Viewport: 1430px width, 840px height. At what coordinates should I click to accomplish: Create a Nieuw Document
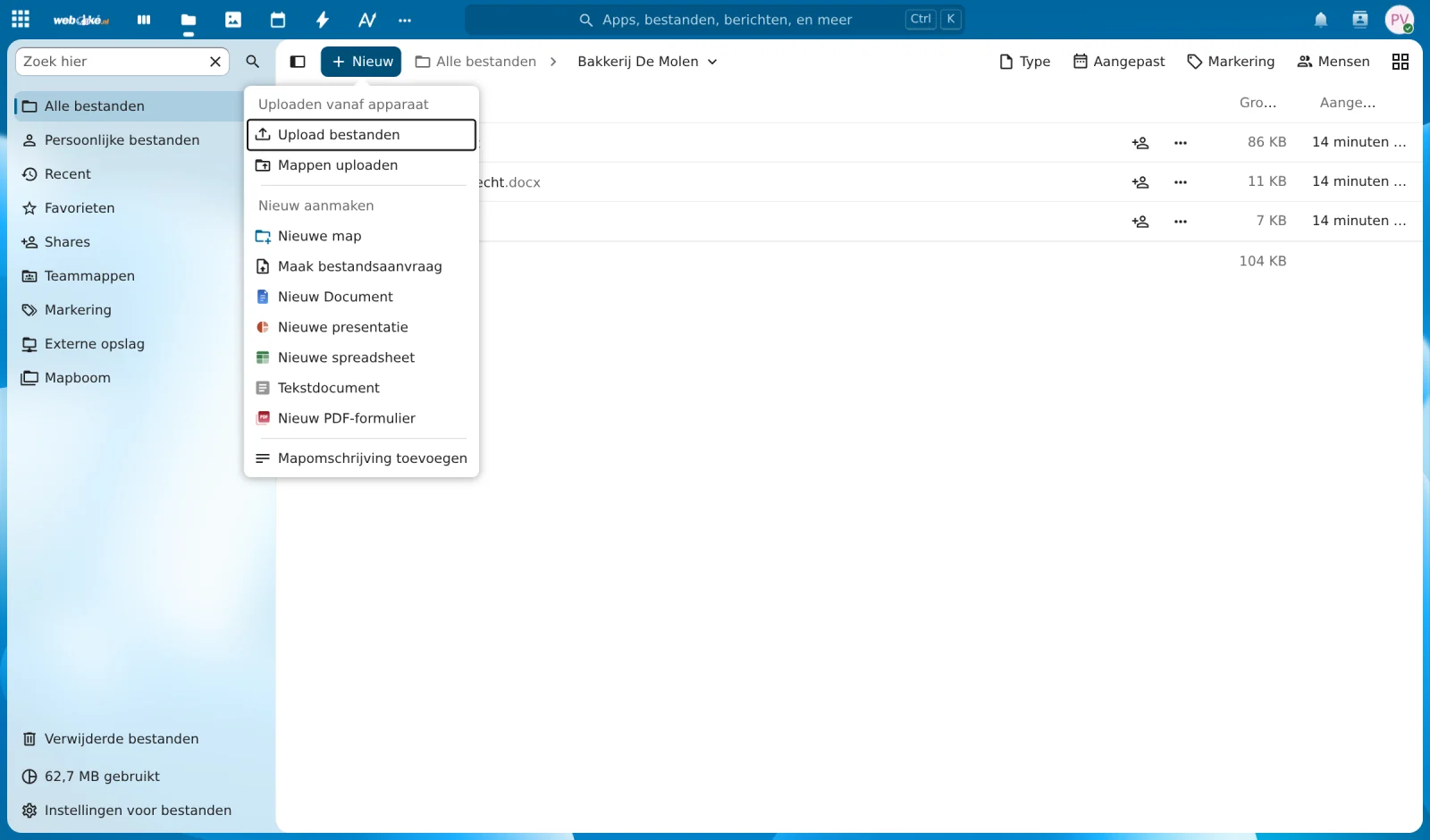[x=361, y=297]
